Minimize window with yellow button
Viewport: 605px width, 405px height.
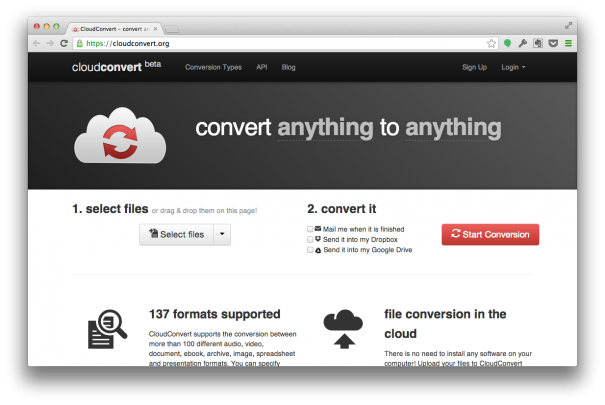46,26
